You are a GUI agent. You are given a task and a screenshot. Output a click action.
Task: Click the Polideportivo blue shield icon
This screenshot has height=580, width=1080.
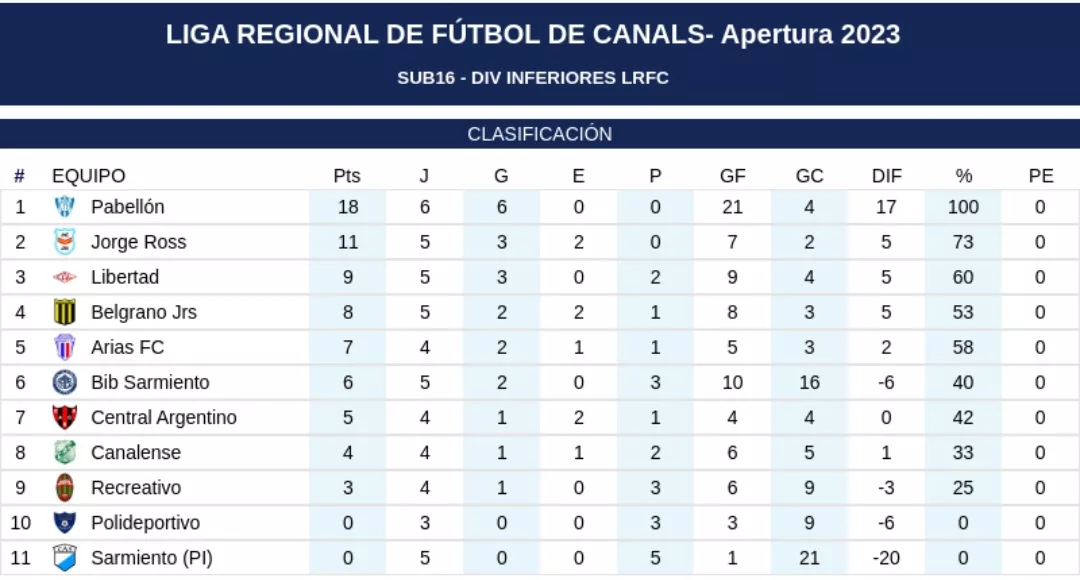(x=64, y=523)
